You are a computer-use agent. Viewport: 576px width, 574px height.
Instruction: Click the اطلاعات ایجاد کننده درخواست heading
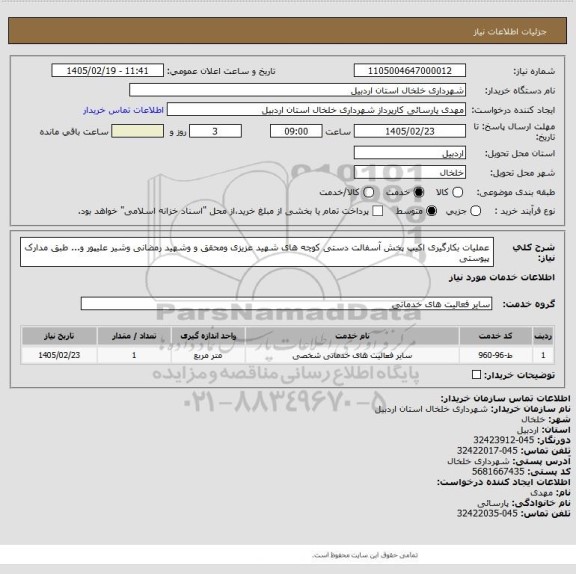[x=503, y=481]
